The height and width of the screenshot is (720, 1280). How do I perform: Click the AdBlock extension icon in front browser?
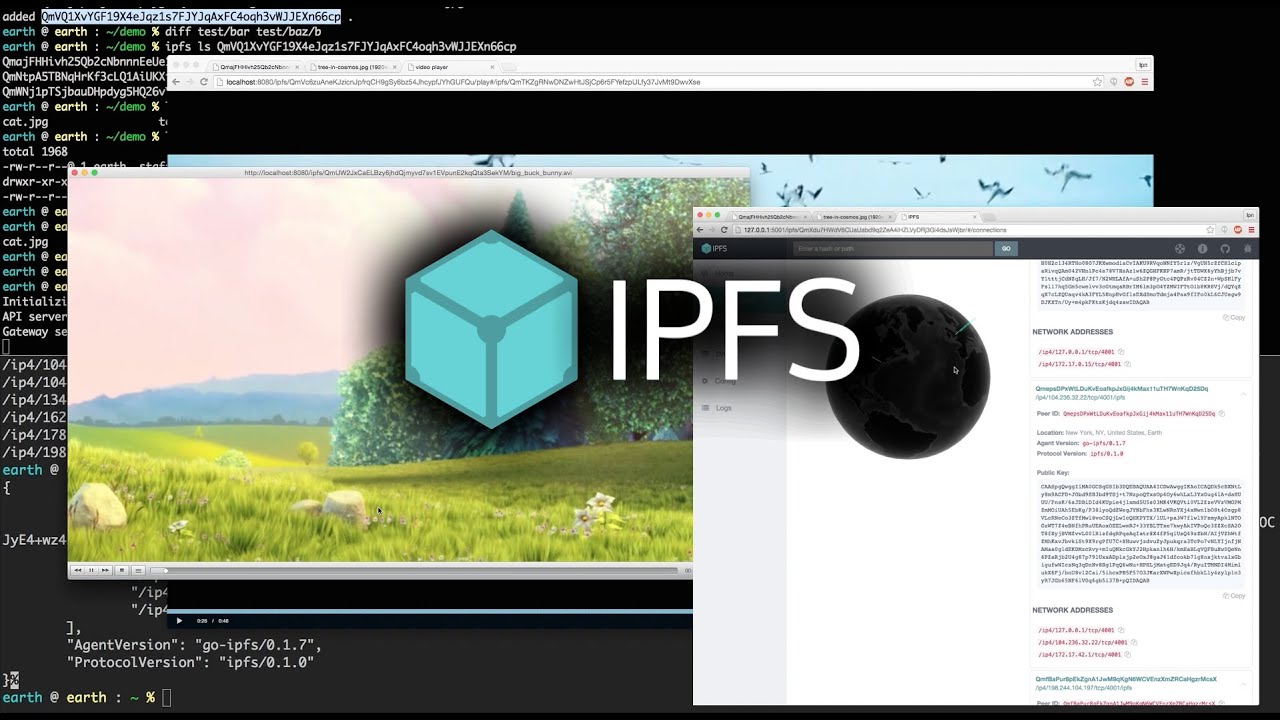(1236, 230)
